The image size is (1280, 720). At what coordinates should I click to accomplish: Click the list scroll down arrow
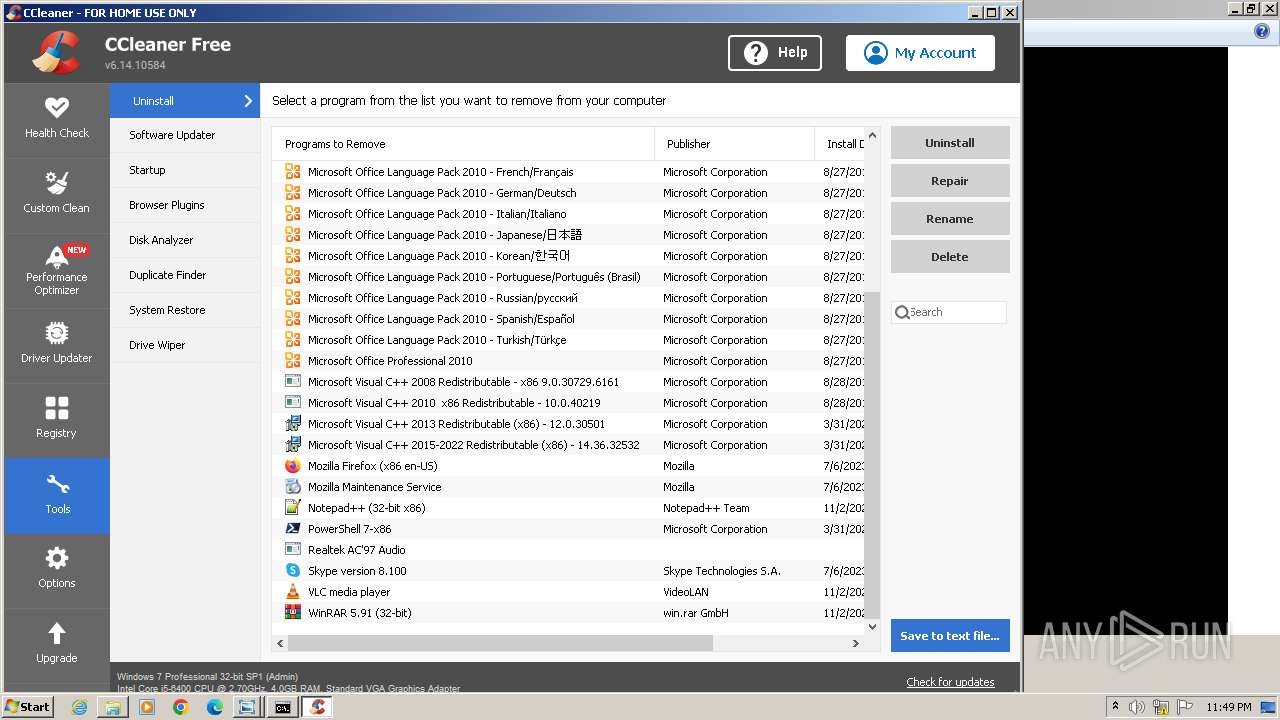point(872,627)
